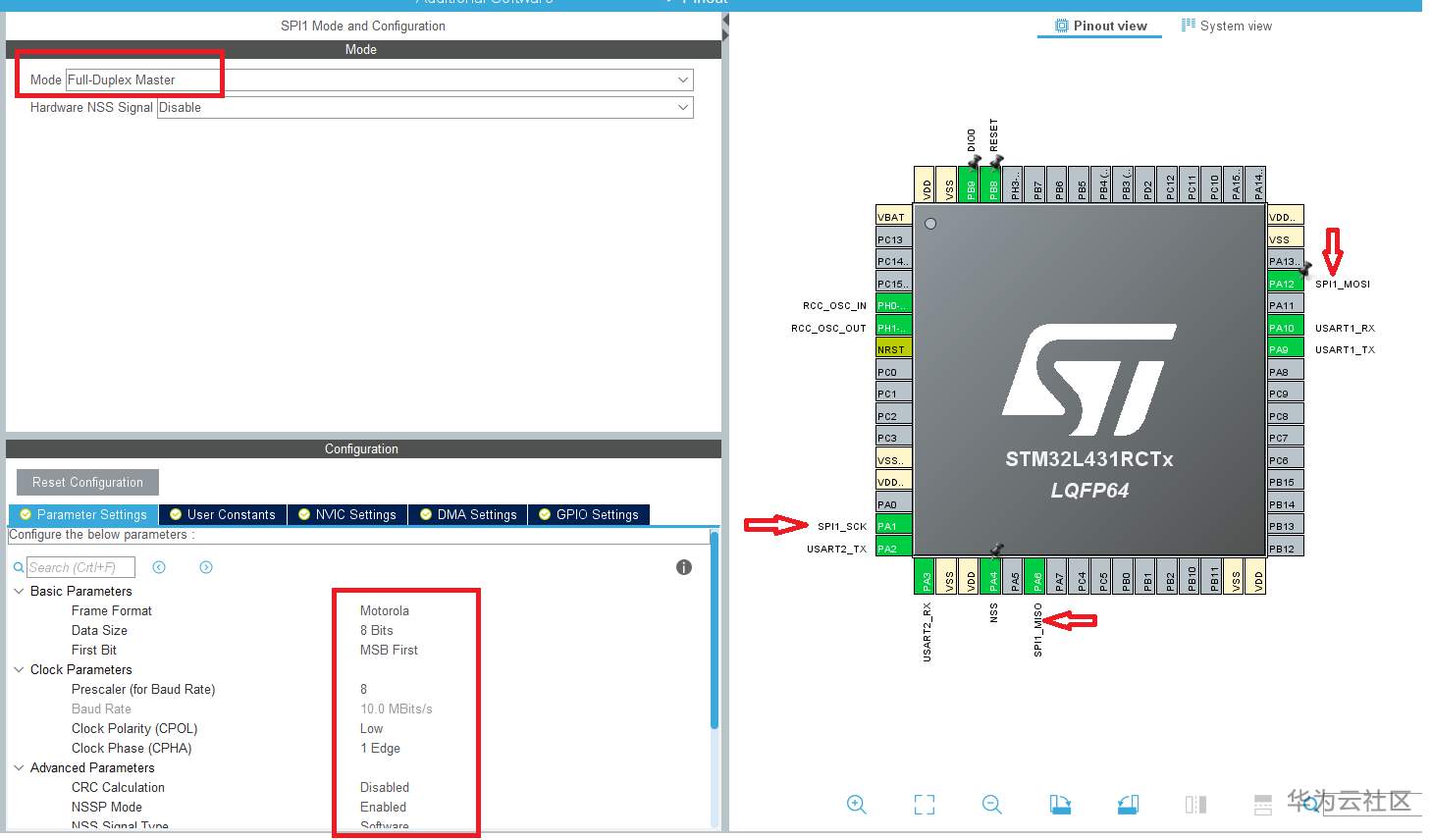Open the Hardware NSS Signal dropdown
This screenshot has height=840, width=1431.
click(x=425, y=107)
